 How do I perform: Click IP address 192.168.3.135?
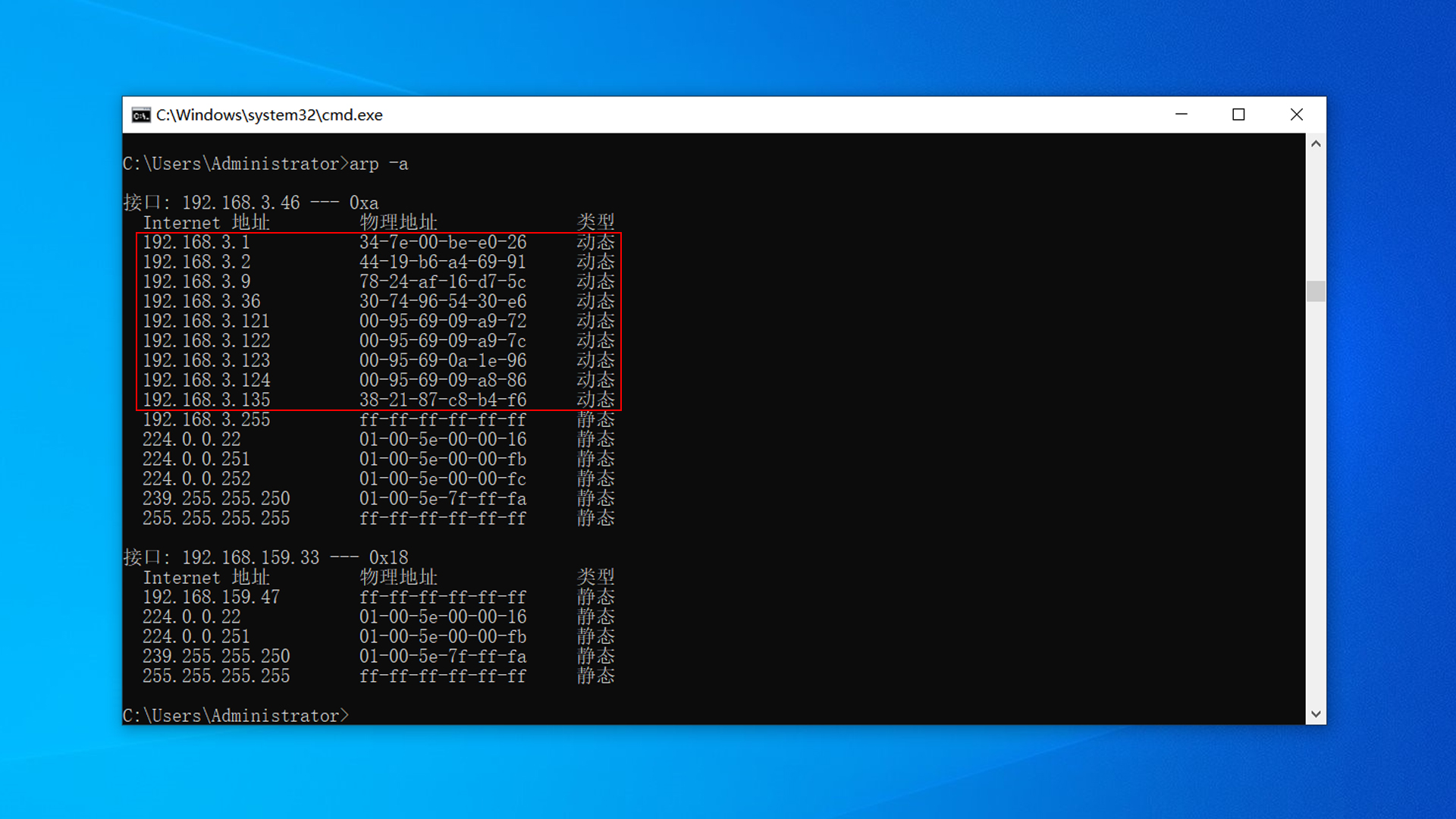point(206,400)
